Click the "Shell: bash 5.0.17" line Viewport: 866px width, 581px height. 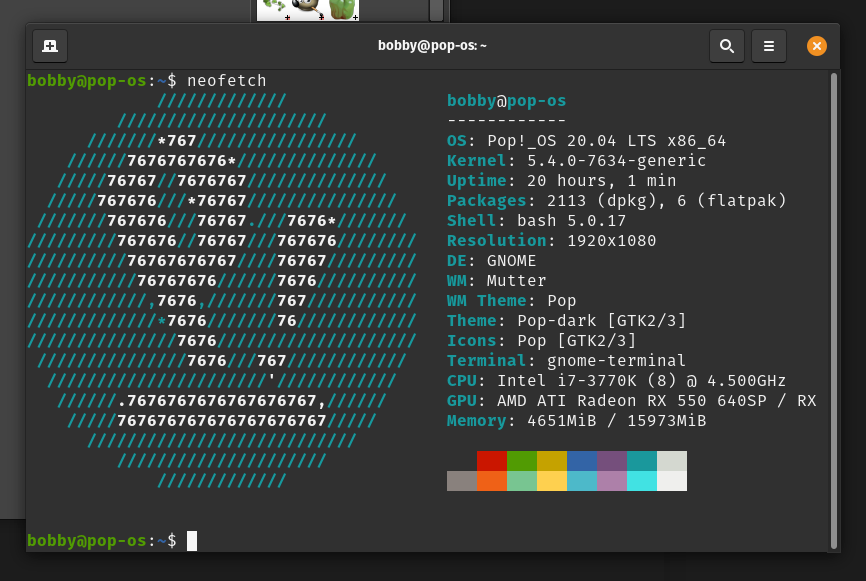click(x=536, y=221)
